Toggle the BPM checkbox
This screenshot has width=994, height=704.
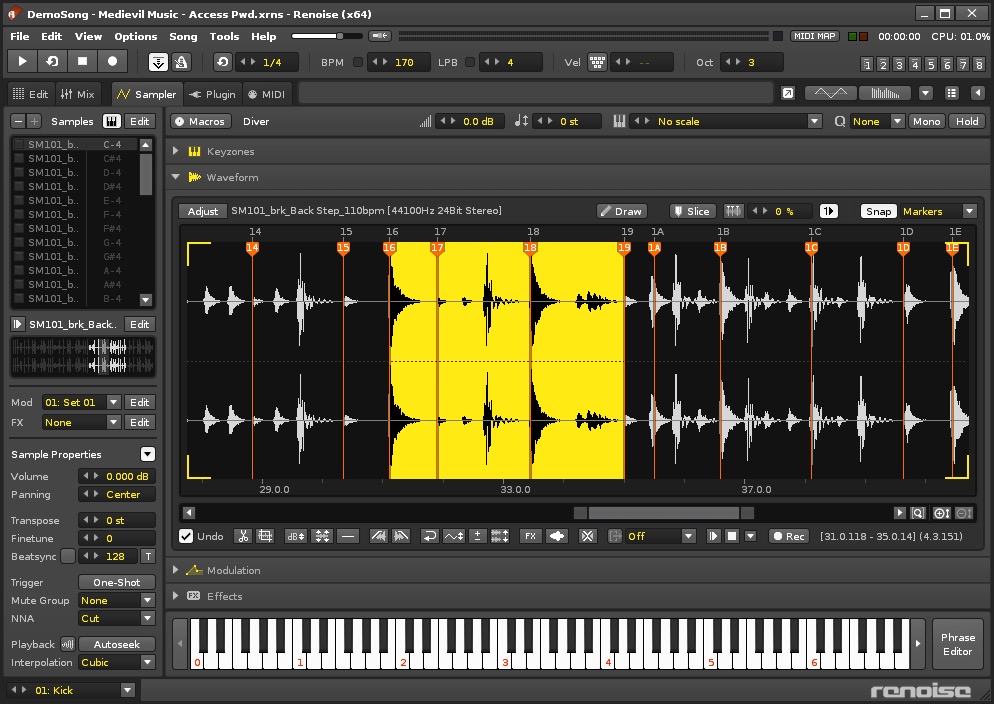click(358, 62)
